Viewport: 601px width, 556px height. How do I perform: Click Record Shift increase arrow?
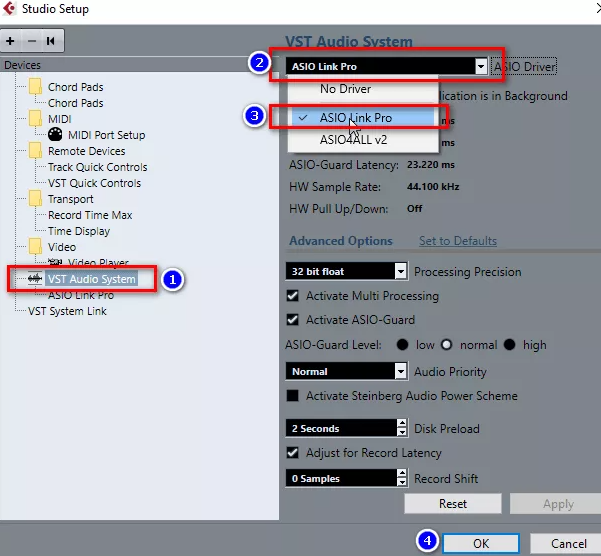[402, 473]
